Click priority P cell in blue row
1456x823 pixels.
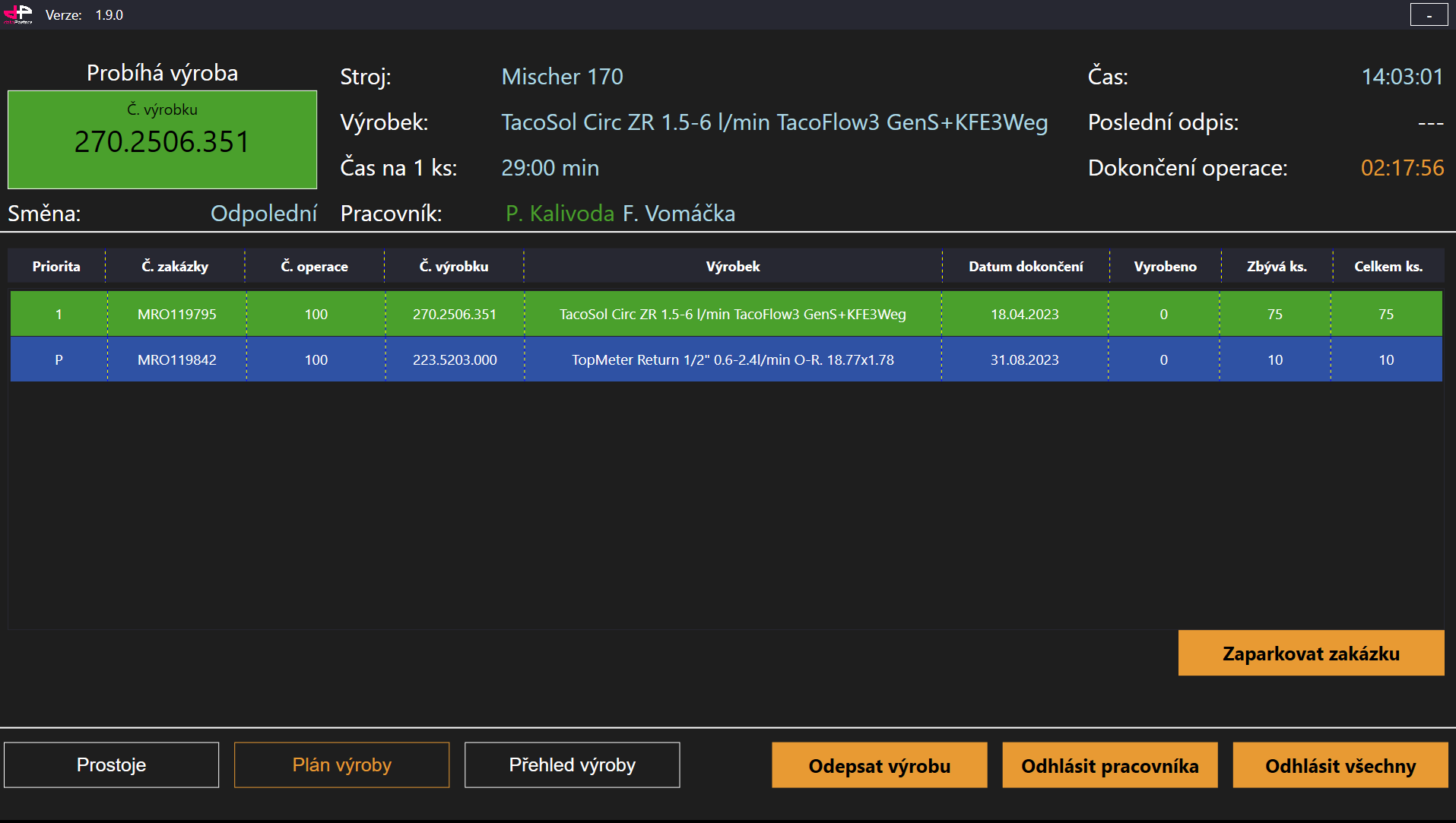point(59,359)
